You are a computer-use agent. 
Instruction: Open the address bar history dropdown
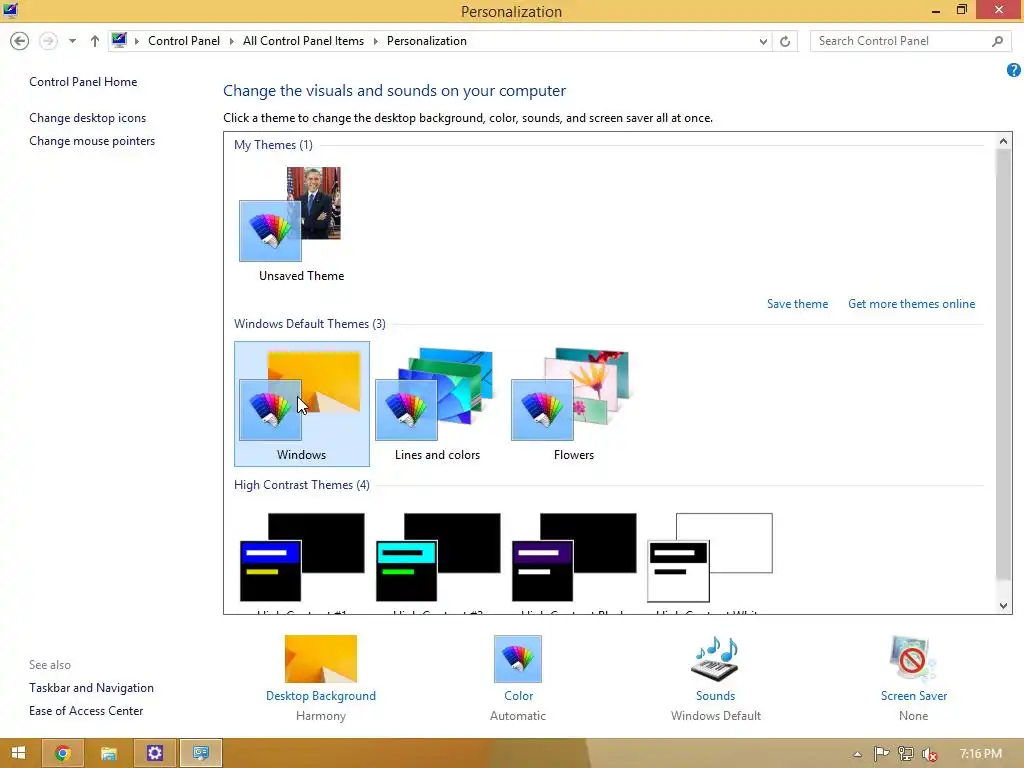coord(763,42)
